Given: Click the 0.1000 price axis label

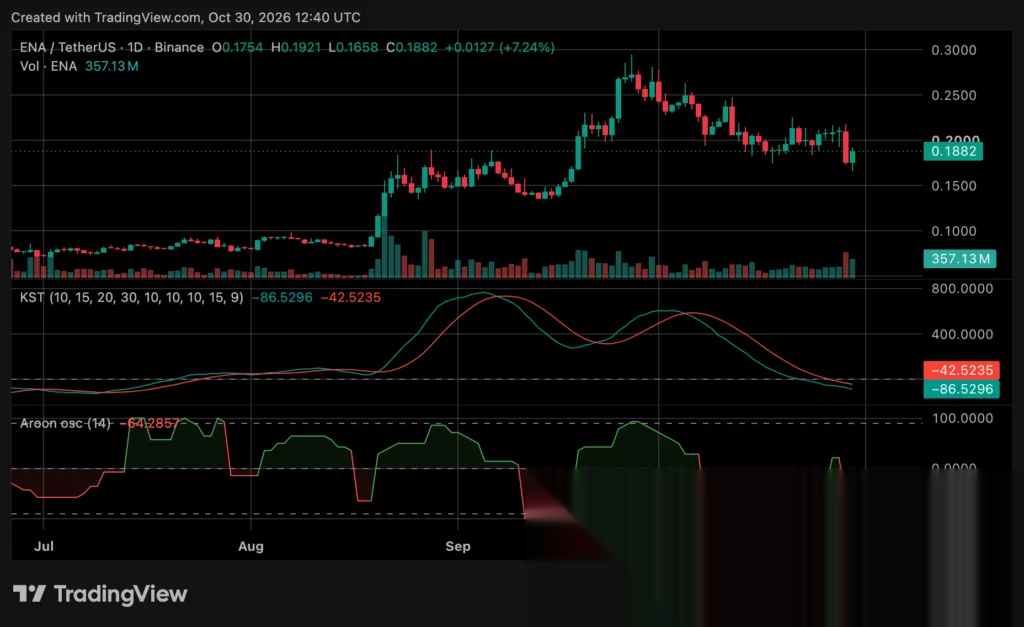Looking at the screenshot, I should (x=953, y=231).
